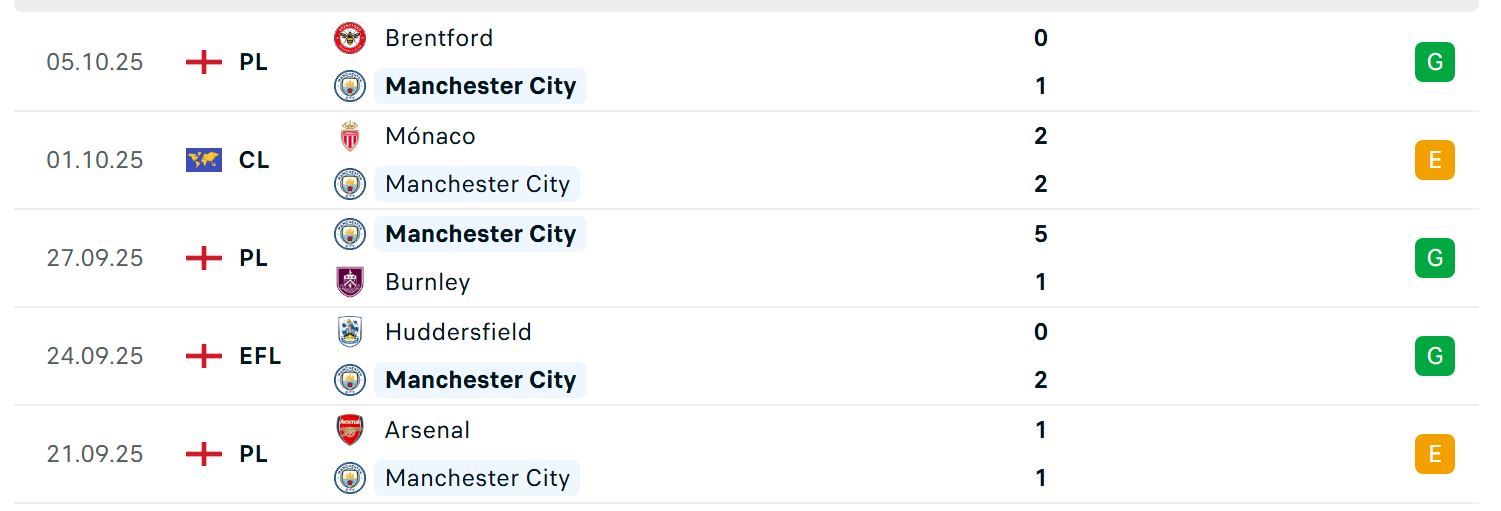1501x511 pixels.
Task: Click green G badge for Burnley match
Action: (1435, 258)
